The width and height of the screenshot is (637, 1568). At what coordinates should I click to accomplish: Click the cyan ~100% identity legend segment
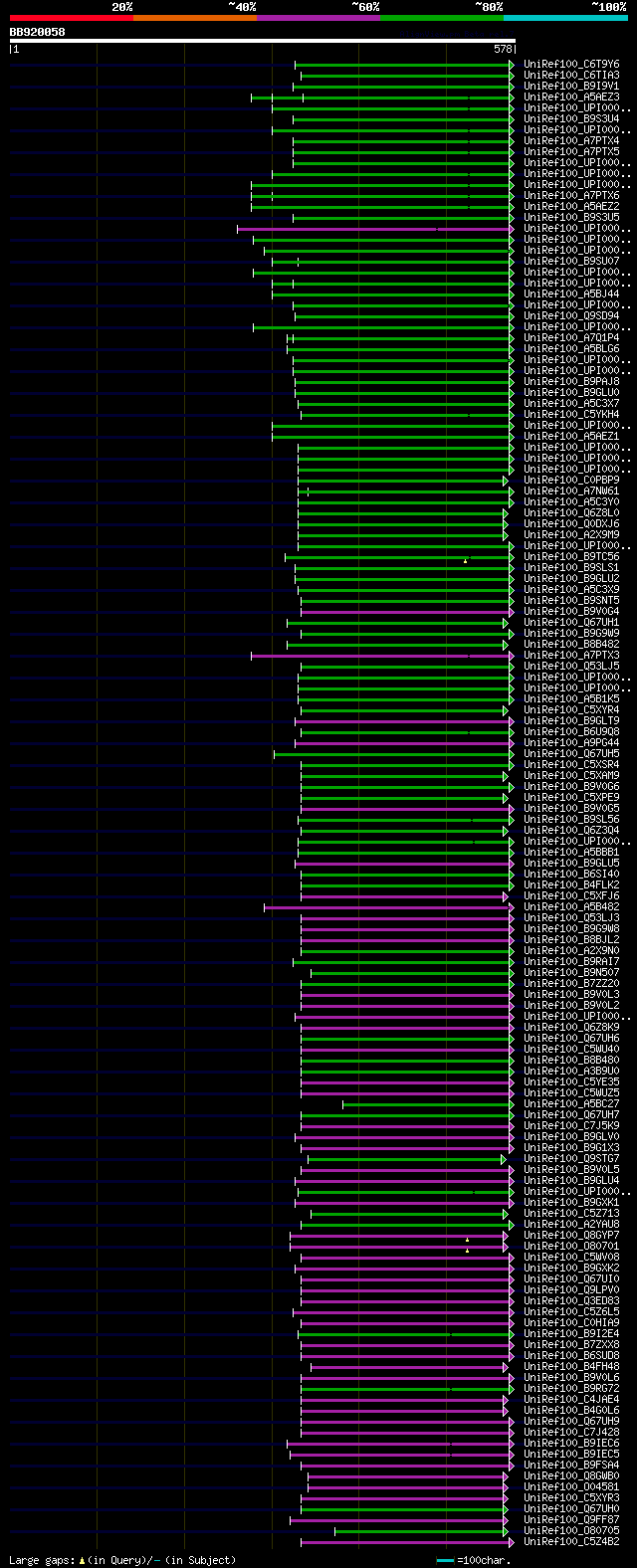coord(565,18)
